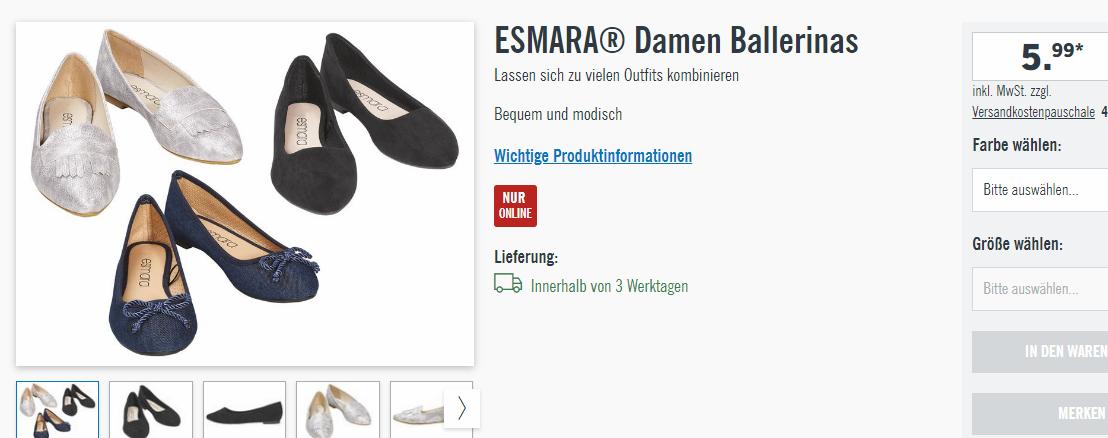Image resolution: width=1108 pixels, height=438 pixels.
Task: Select the silver shoe side-view thumbnail
Action: [x=418, y=410]
